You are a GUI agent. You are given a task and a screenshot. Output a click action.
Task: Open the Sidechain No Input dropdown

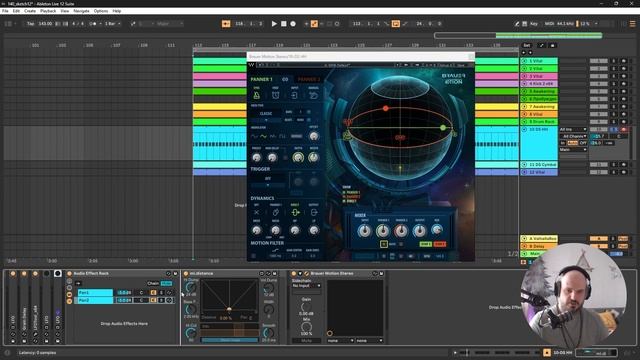click(x=307, y=286)
